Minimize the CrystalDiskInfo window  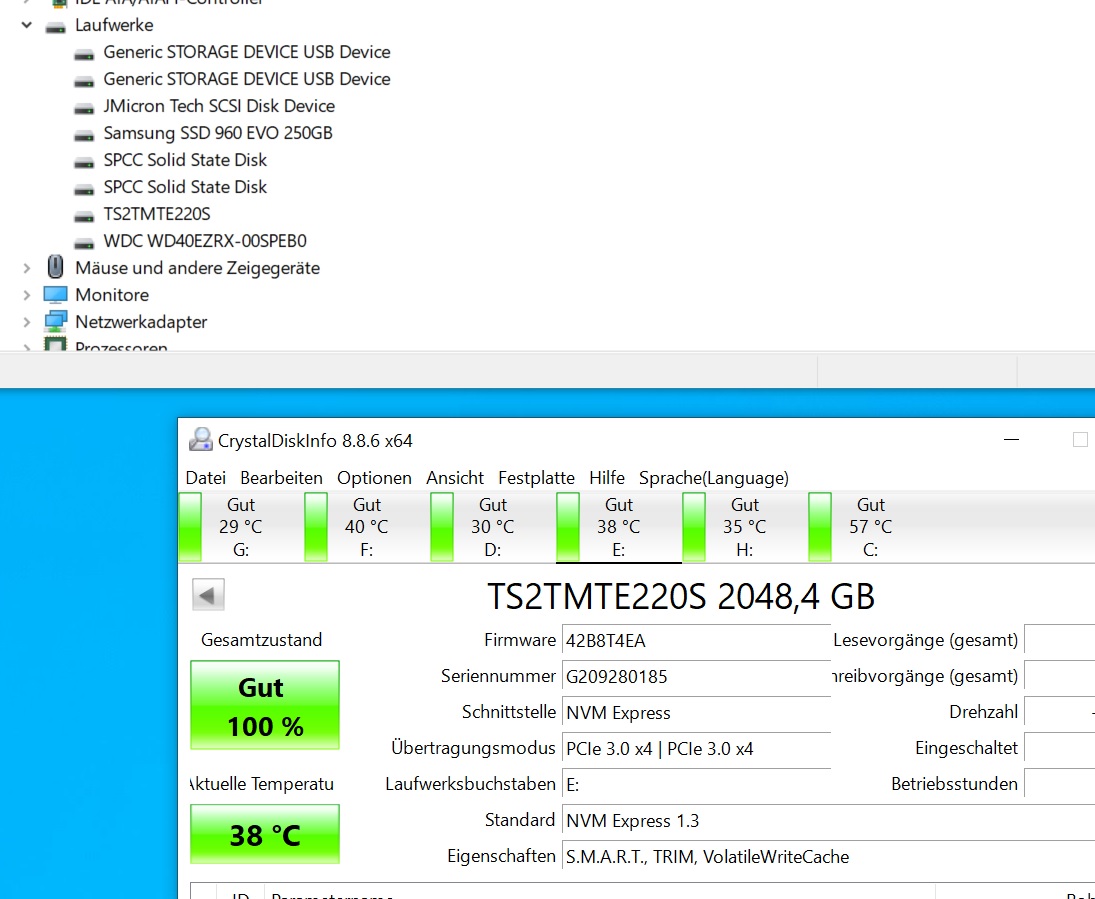[1011, 440]
